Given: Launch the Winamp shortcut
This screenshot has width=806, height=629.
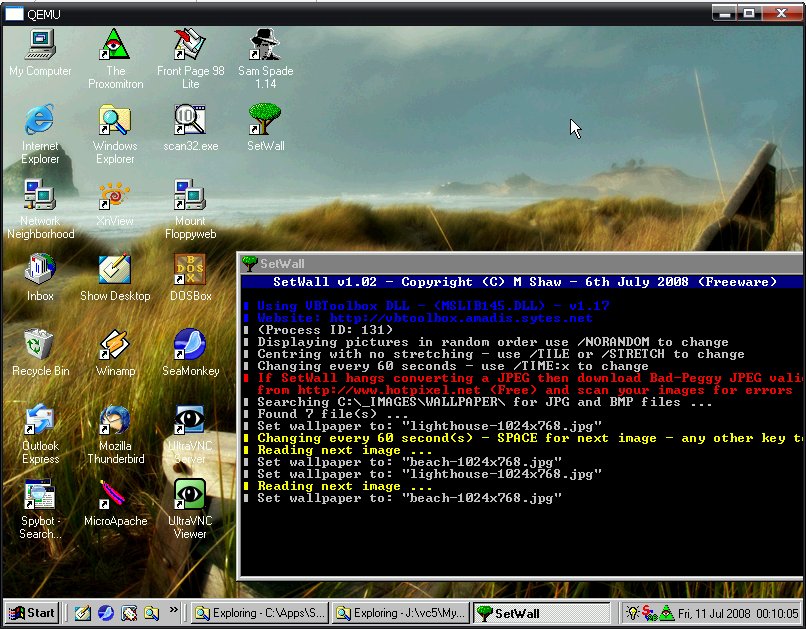Looking at the screenshot, I should 115,353.
